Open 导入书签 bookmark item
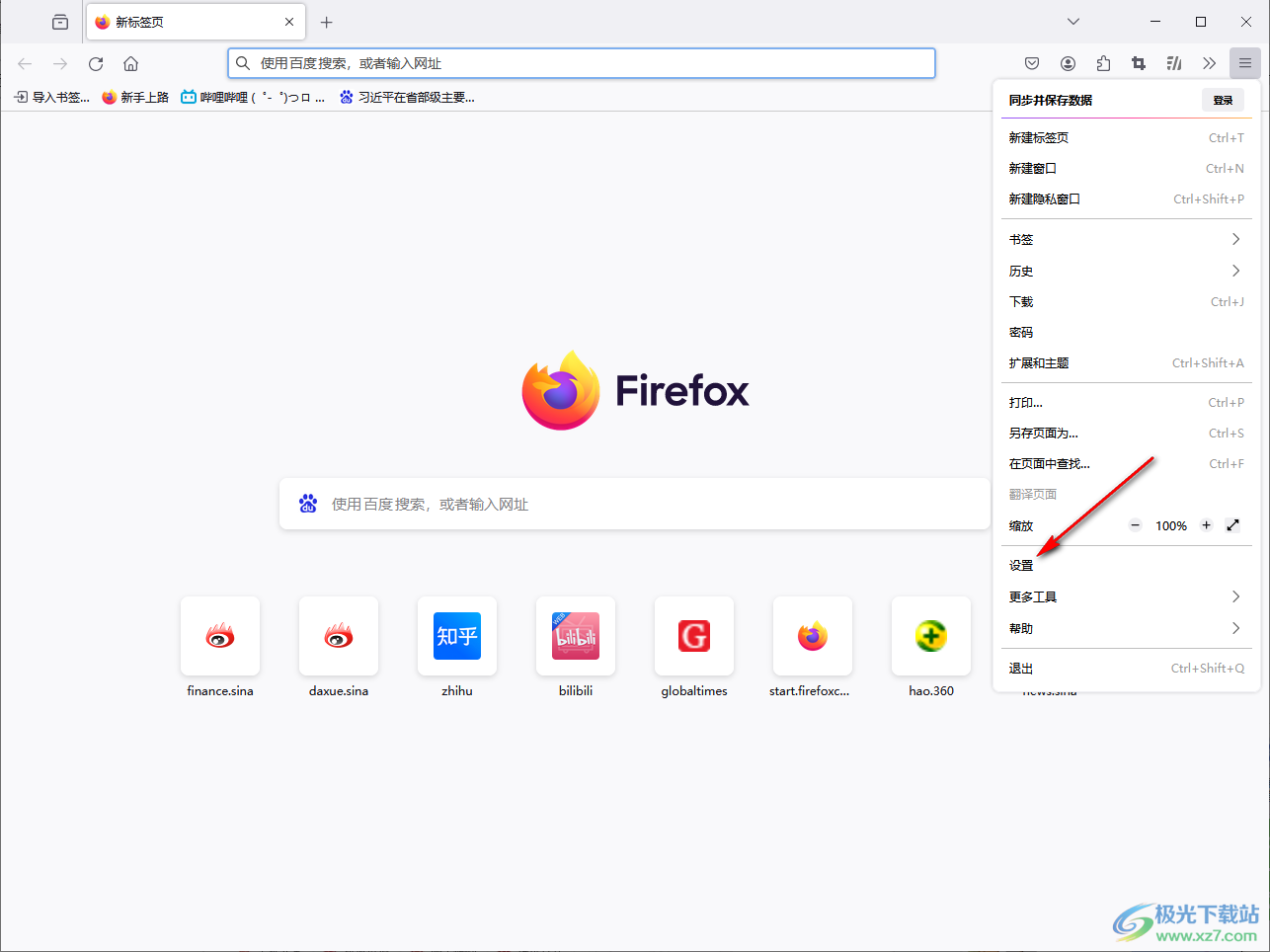 pyautogui.click(x=51, y=97)
